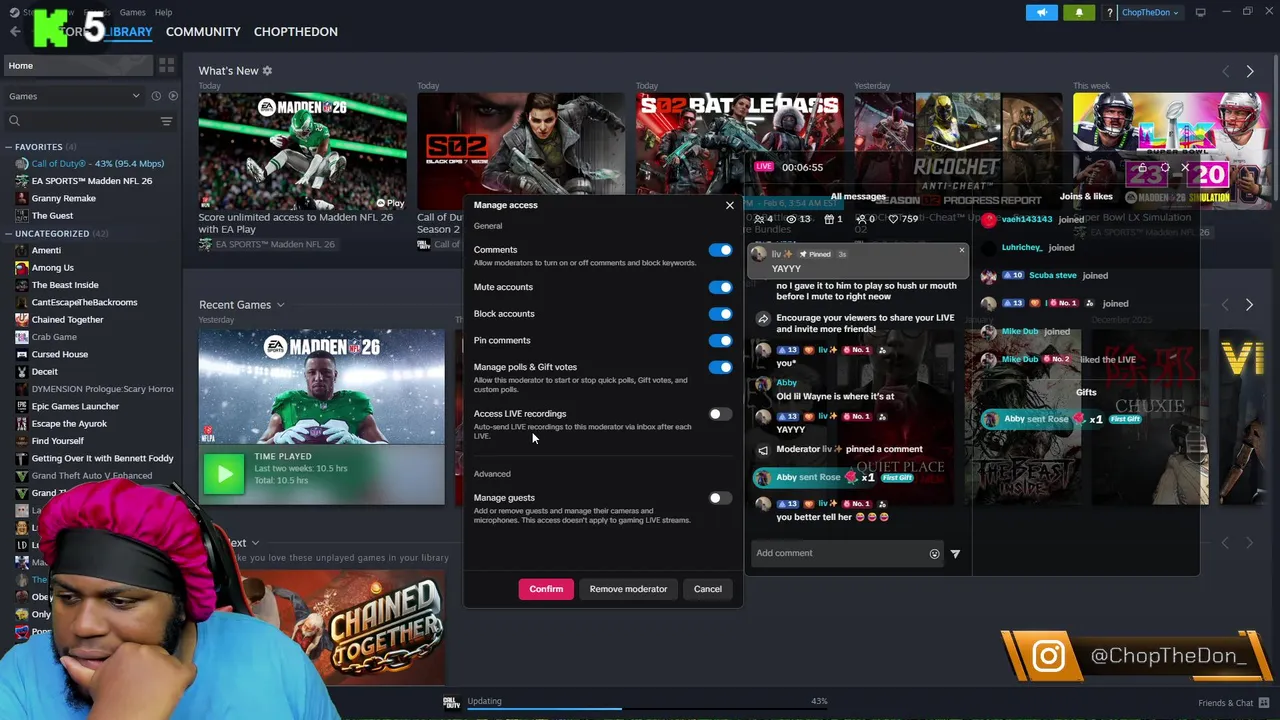Click the settings gear on LIVE overlay

1164,168
